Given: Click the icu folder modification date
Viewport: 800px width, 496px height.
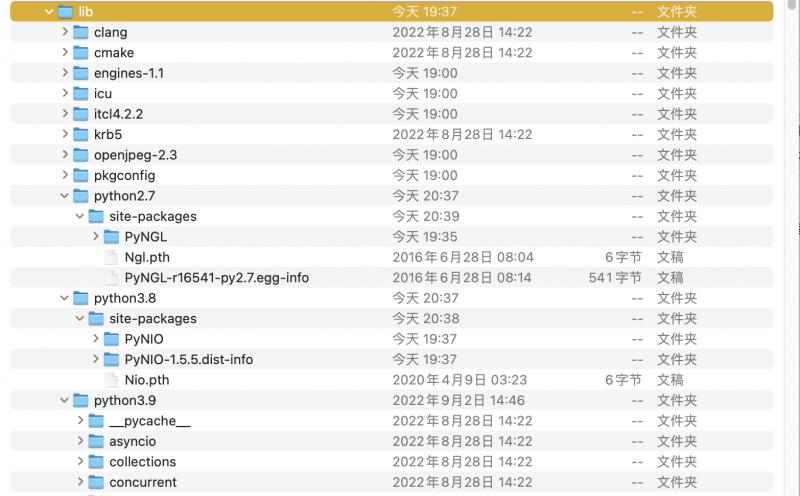Looking at the screenshot, I should [424, 93].
